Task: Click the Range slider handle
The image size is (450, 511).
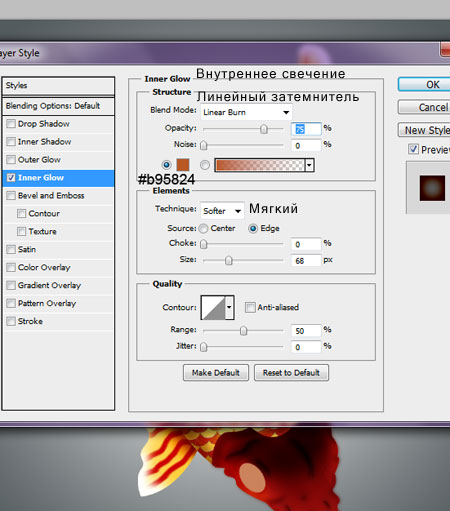Action: pos(243,331)
